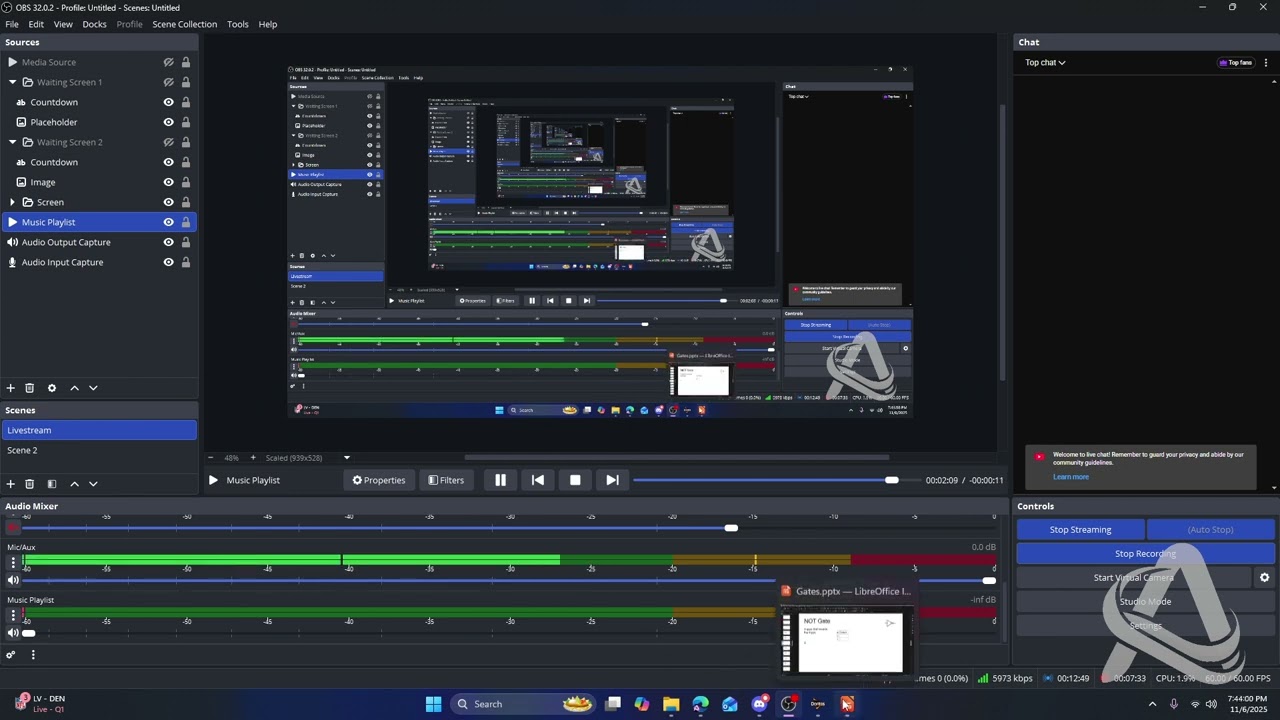Pause the Music Playlist playback
Image resolution: width=1280 pixels, height=720 pixels.
point(500,480)
